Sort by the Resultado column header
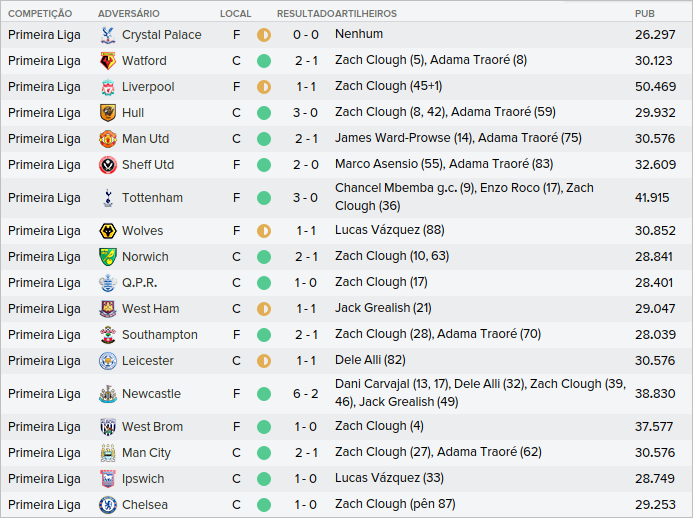 coord(305,13)
